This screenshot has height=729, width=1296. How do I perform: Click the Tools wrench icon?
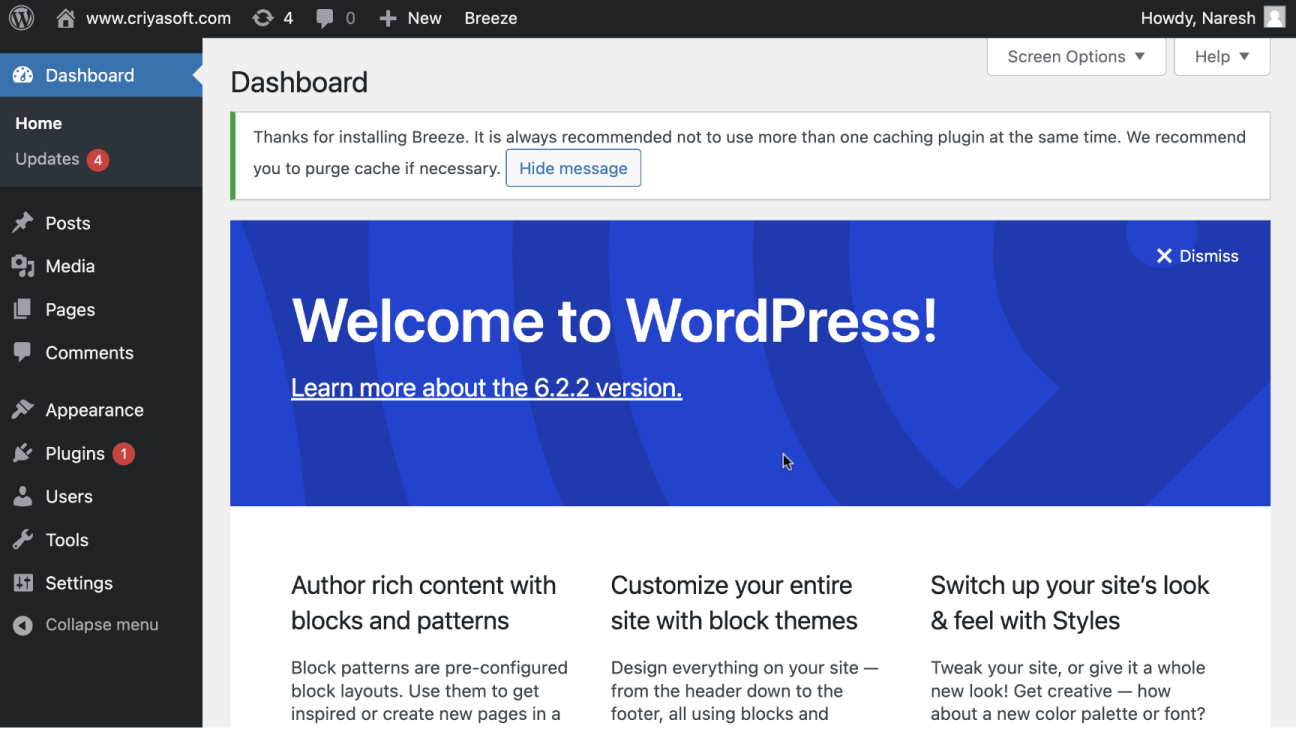[22, 540]
